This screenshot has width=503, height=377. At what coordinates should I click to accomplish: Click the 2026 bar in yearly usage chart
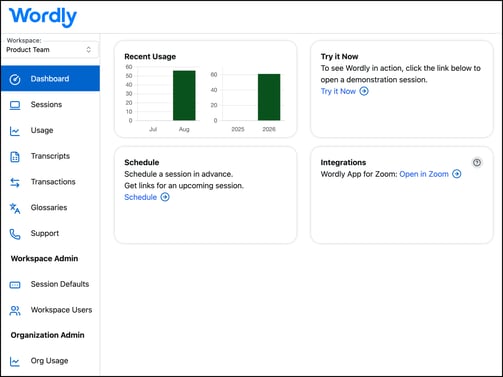[x=269, y=97]
